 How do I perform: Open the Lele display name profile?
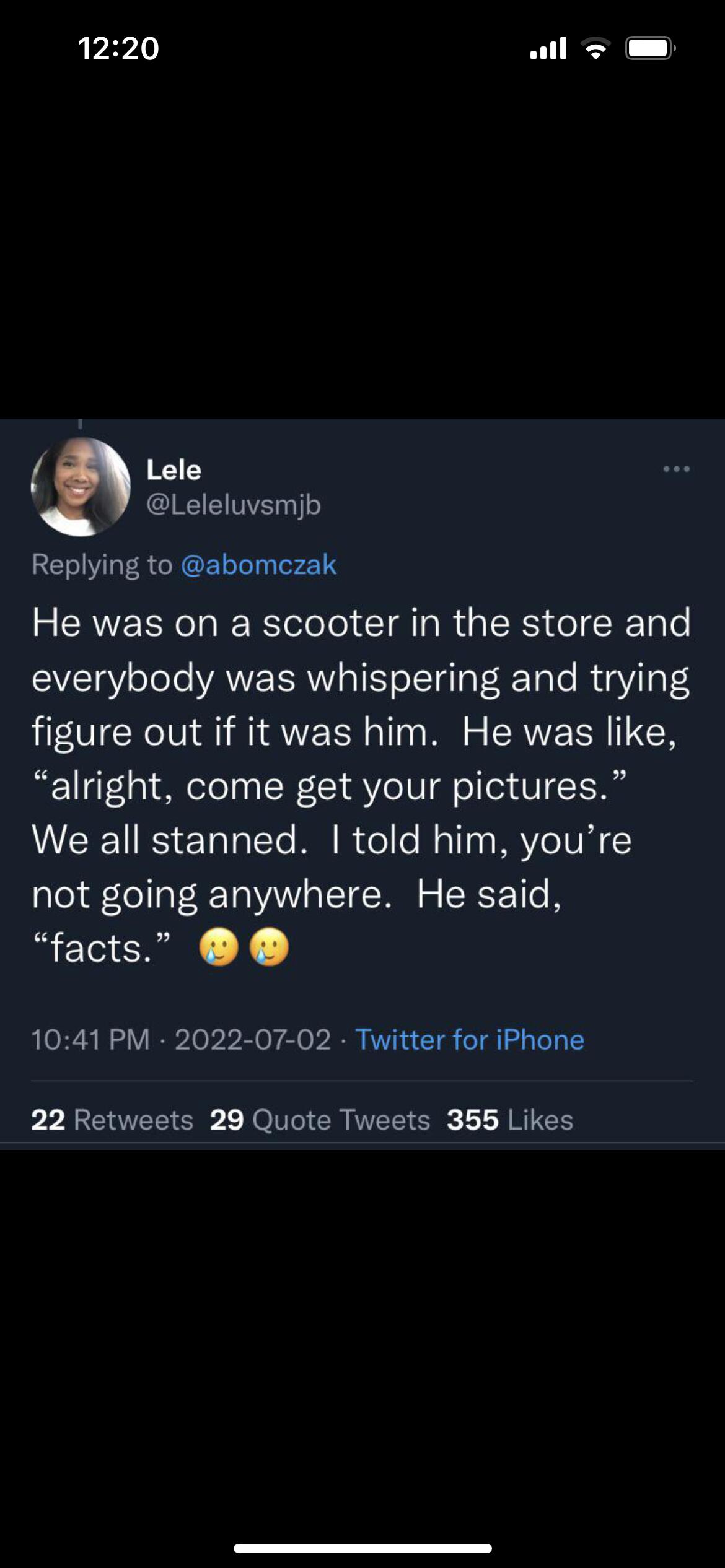click(x=174, y=470)
